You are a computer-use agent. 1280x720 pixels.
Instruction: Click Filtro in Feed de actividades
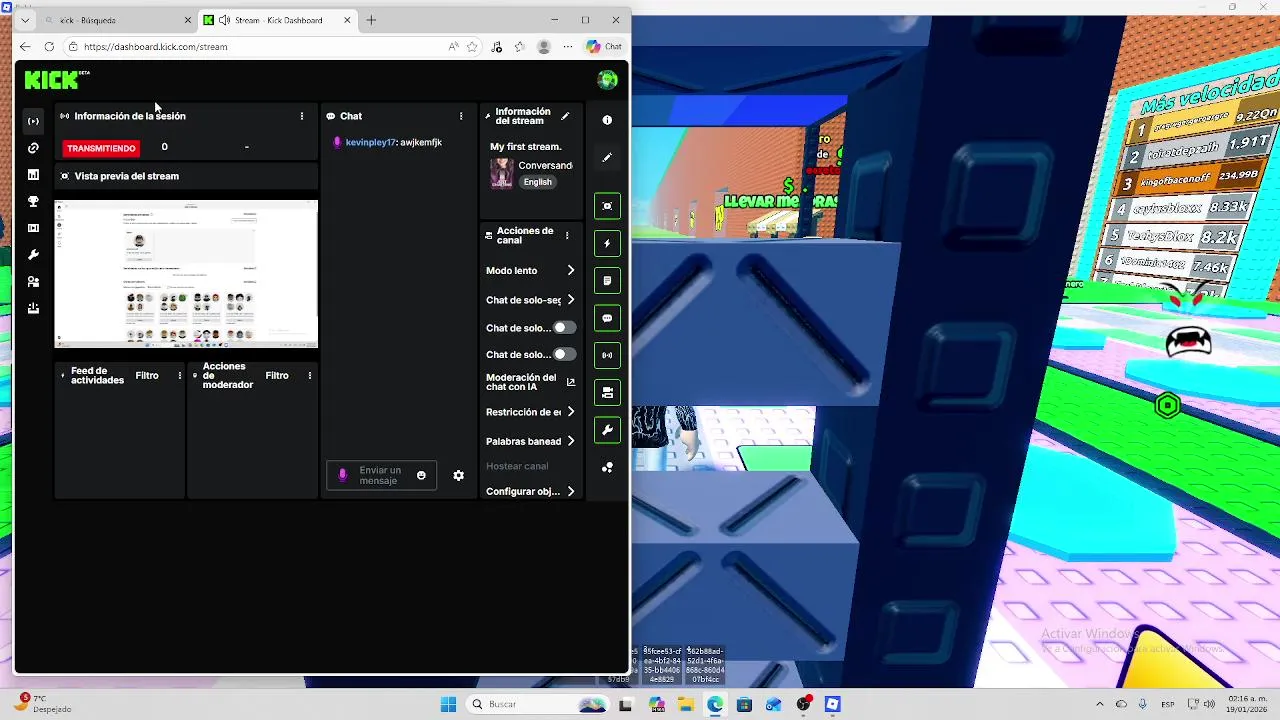click(x=147, y=376)
